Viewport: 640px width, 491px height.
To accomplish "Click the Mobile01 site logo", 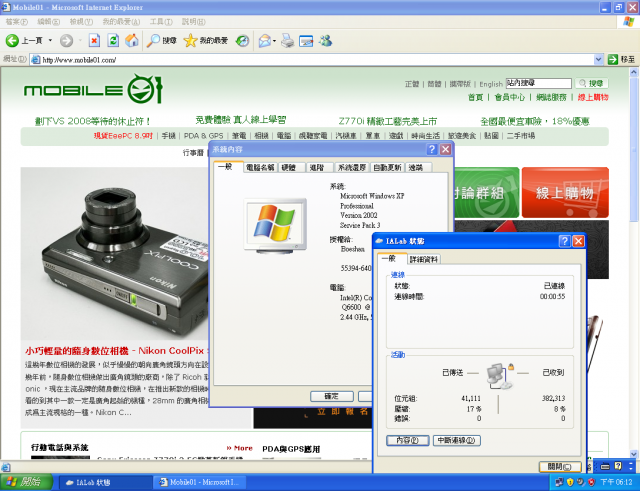I will click(93, 89).
